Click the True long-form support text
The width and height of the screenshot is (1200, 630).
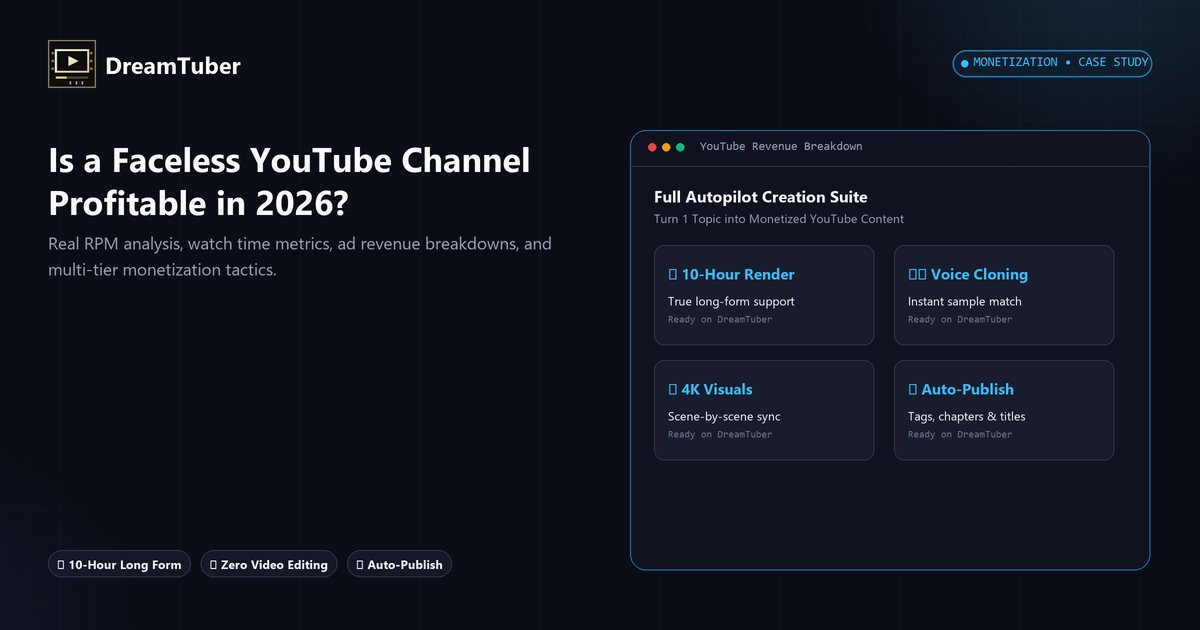click(731, 301)
